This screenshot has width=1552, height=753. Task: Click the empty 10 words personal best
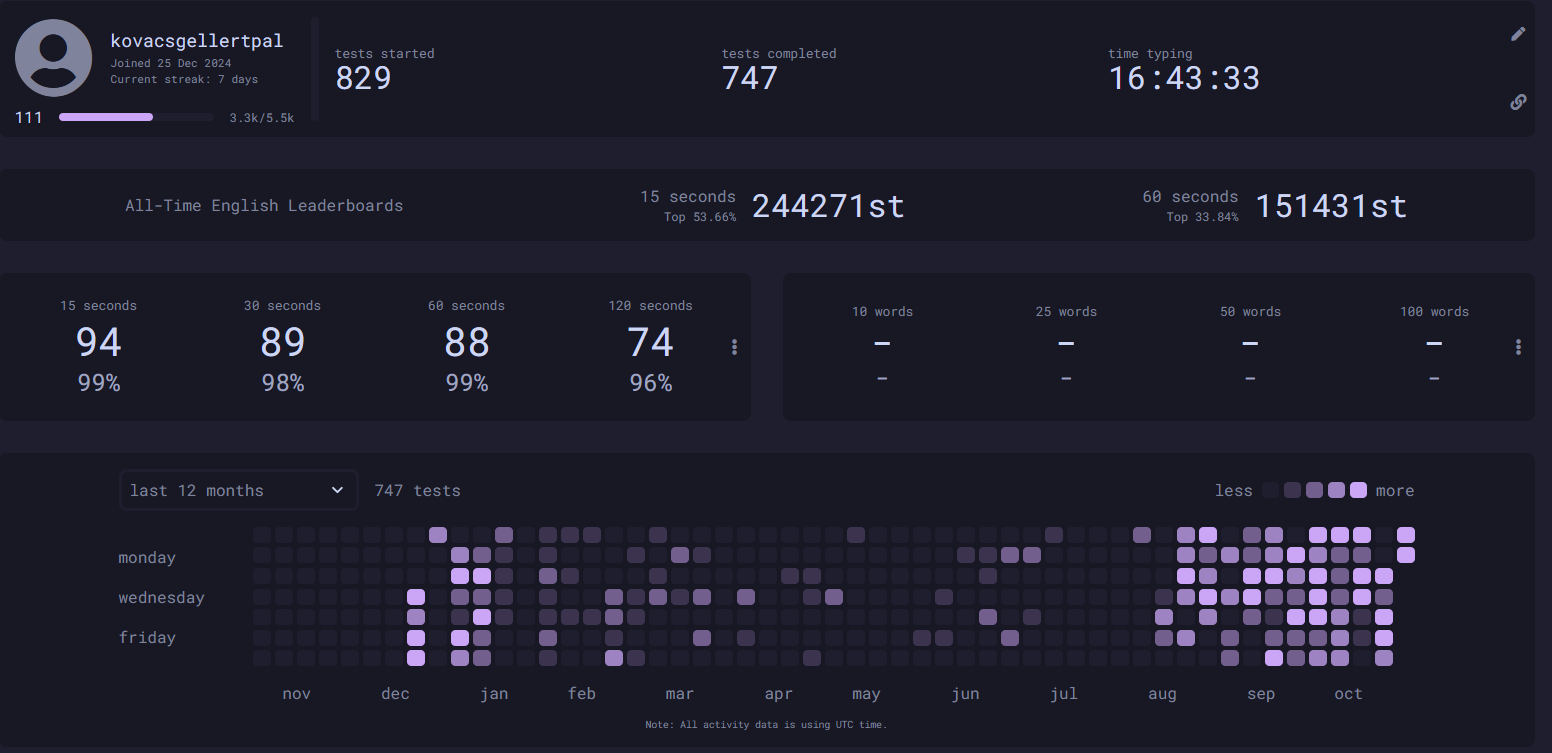882,344
